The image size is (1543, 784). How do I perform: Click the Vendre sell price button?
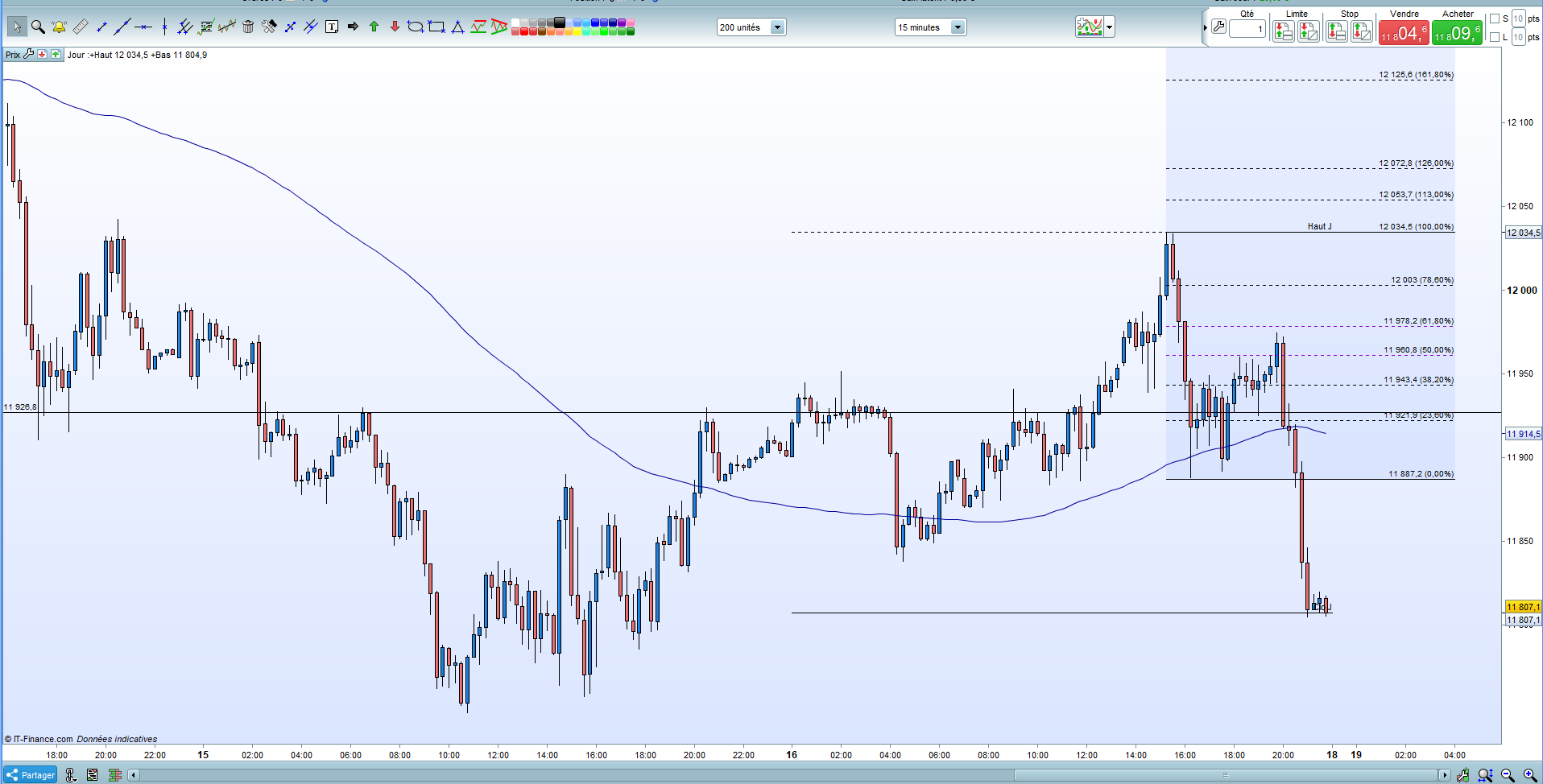[x=1404, y=33]
